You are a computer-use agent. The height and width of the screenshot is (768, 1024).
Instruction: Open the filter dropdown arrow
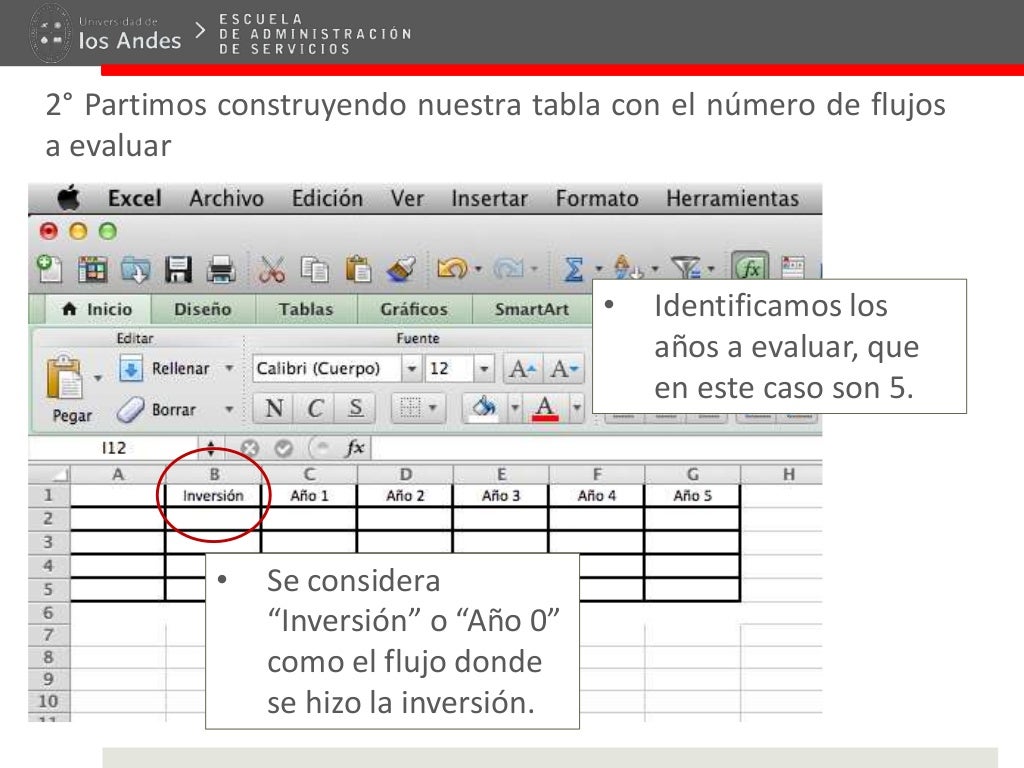(x=711, y=269)
